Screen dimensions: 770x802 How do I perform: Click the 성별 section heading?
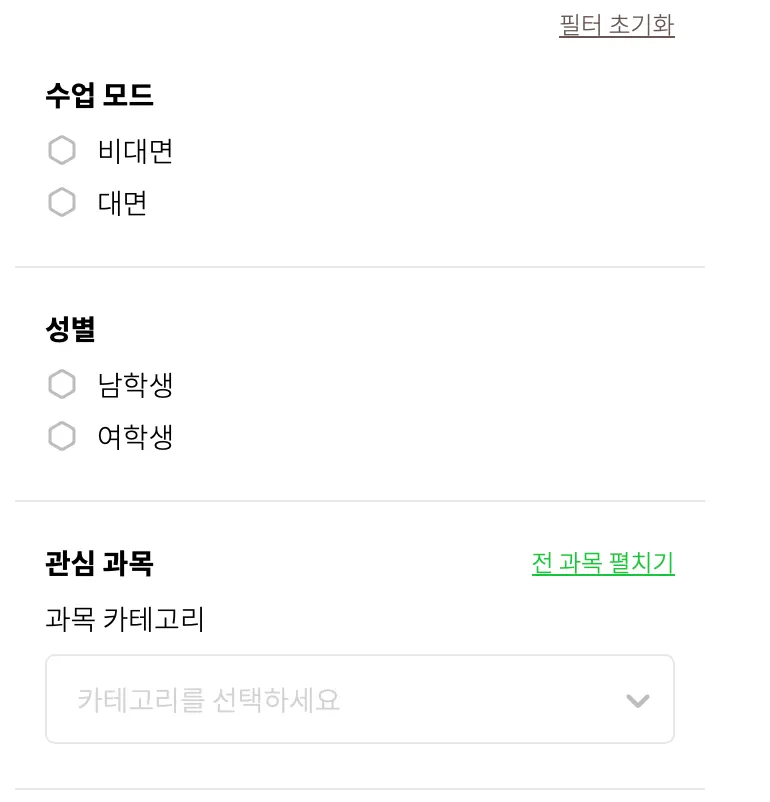click(x=70, y=330)
